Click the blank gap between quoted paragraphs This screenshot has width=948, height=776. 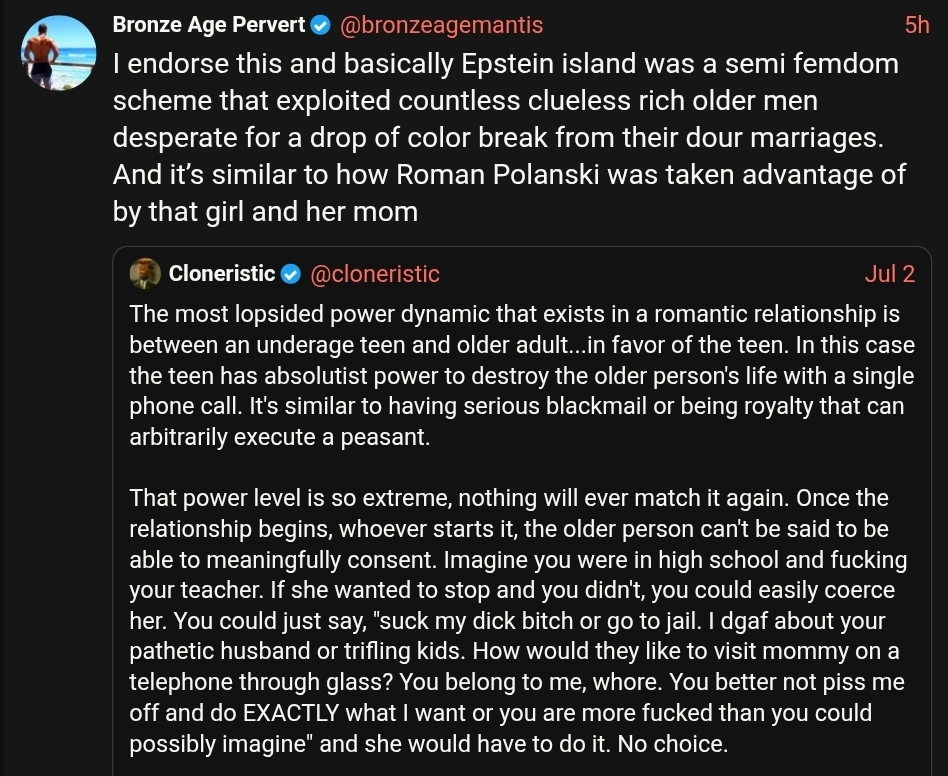(x=522, y=467)
